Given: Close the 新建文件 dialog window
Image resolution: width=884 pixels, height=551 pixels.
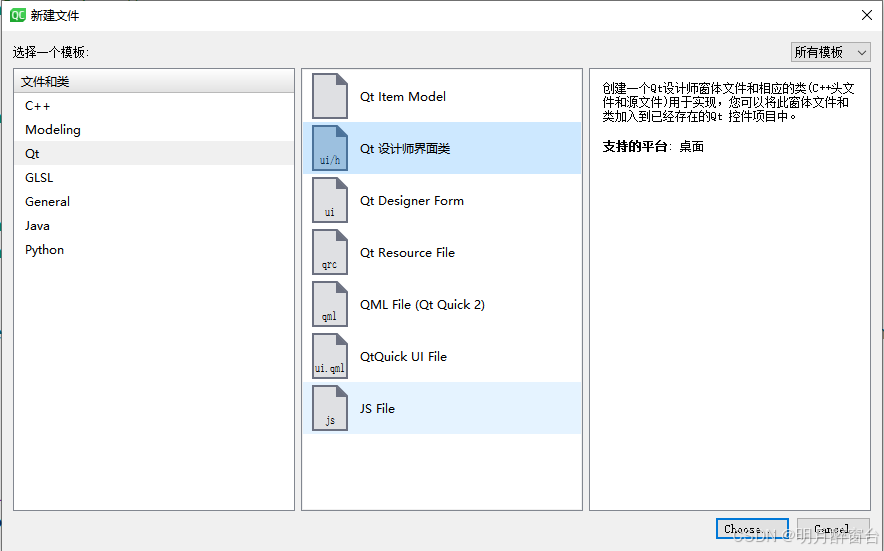Looking at the screenshot, I should point(867,15).
